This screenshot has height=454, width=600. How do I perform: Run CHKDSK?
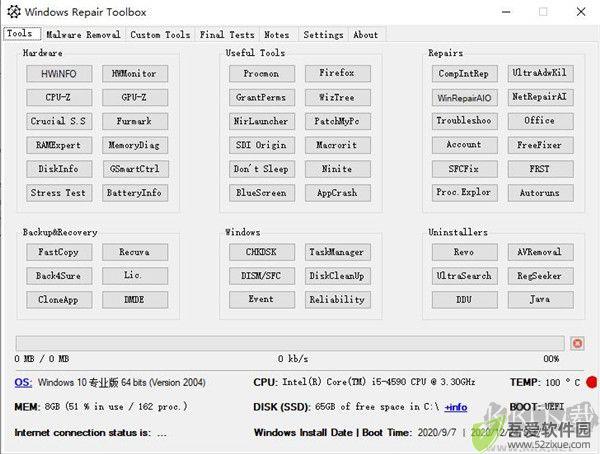pyautogui.click(x=262, y=252)
